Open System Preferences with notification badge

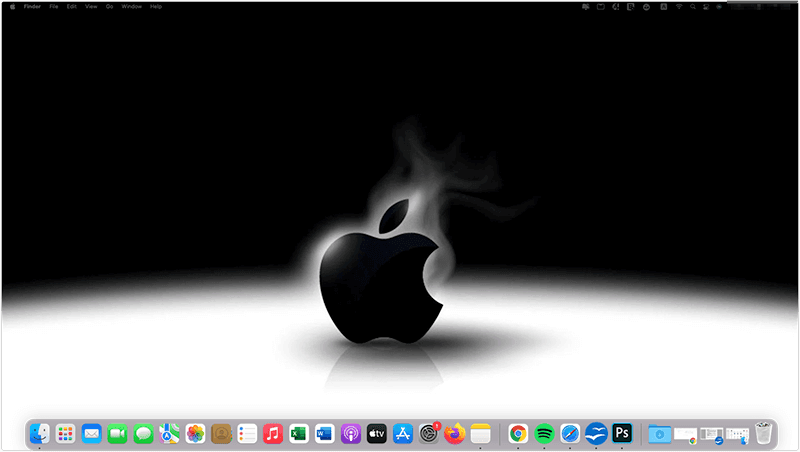pos(429,433)
